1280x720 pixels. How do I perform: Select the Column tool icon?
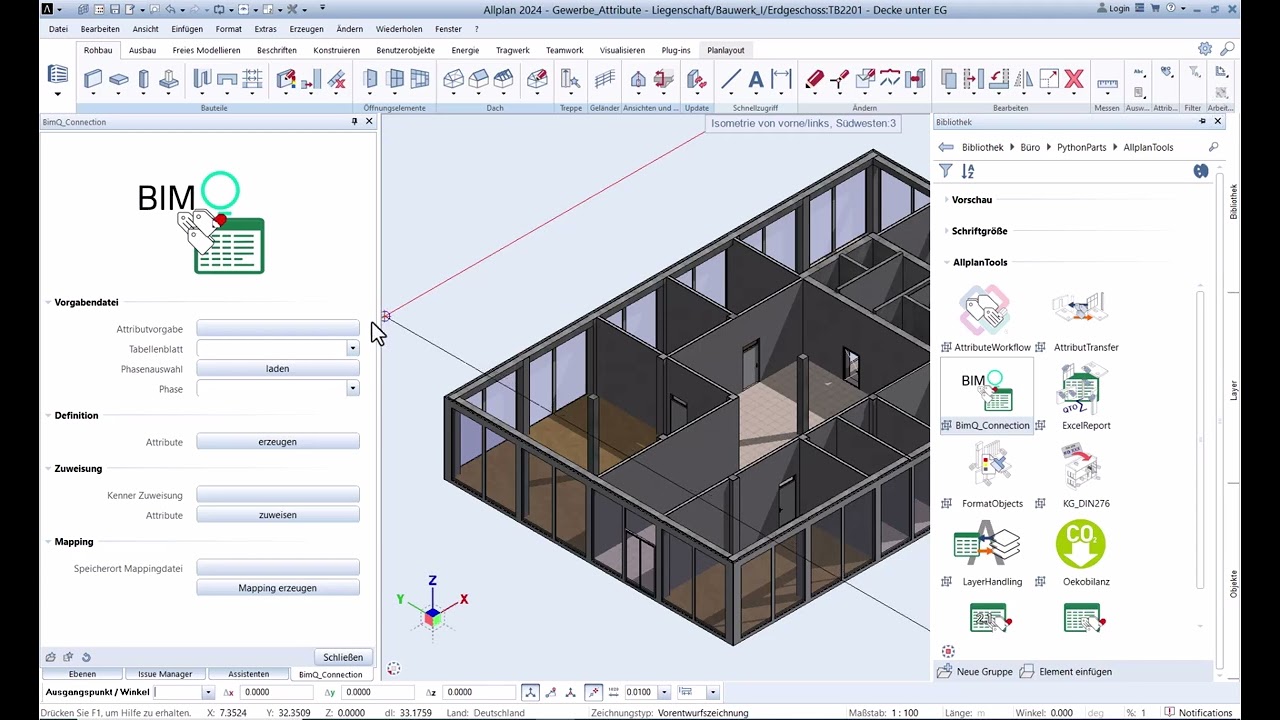(143, 79)
